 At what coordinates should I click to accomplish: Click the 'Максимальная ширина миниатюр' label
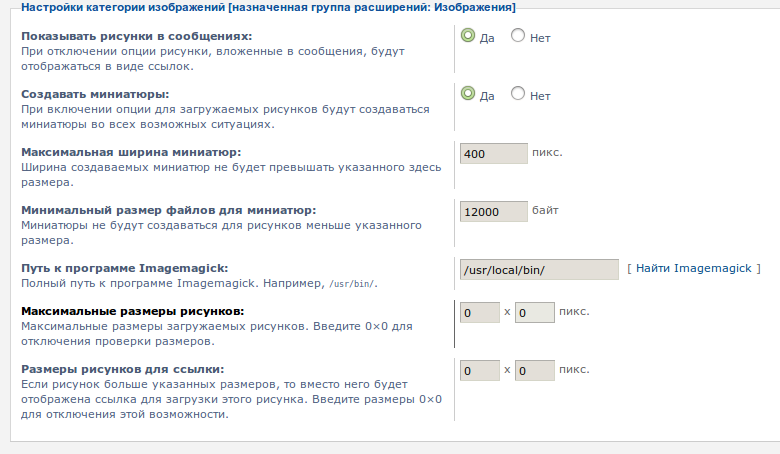click(x=131, y=152)
